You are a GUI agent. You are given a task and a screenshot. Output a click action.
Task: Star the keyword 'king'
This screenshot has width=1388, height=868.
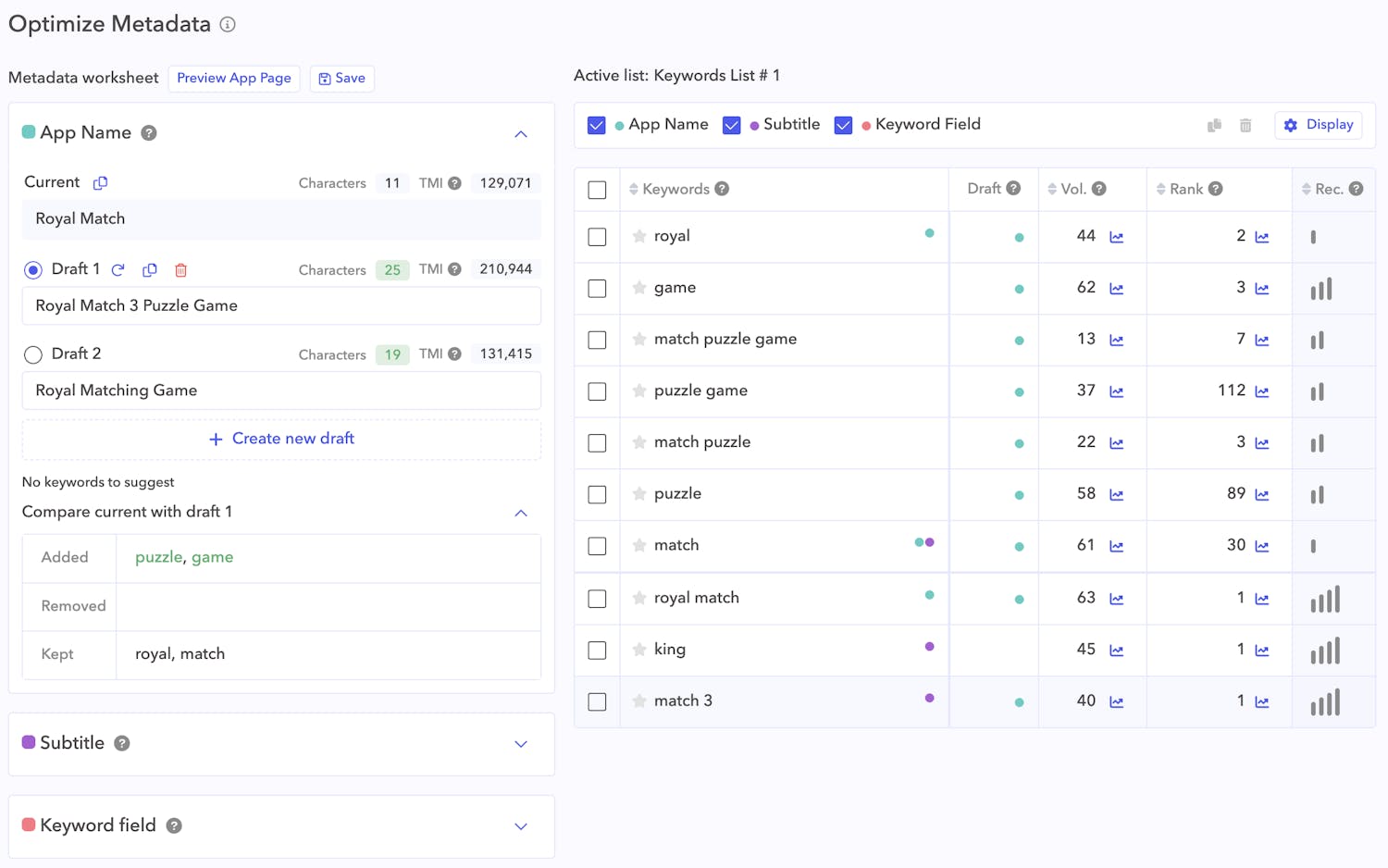pyautogui.click(x=639, y=650)
